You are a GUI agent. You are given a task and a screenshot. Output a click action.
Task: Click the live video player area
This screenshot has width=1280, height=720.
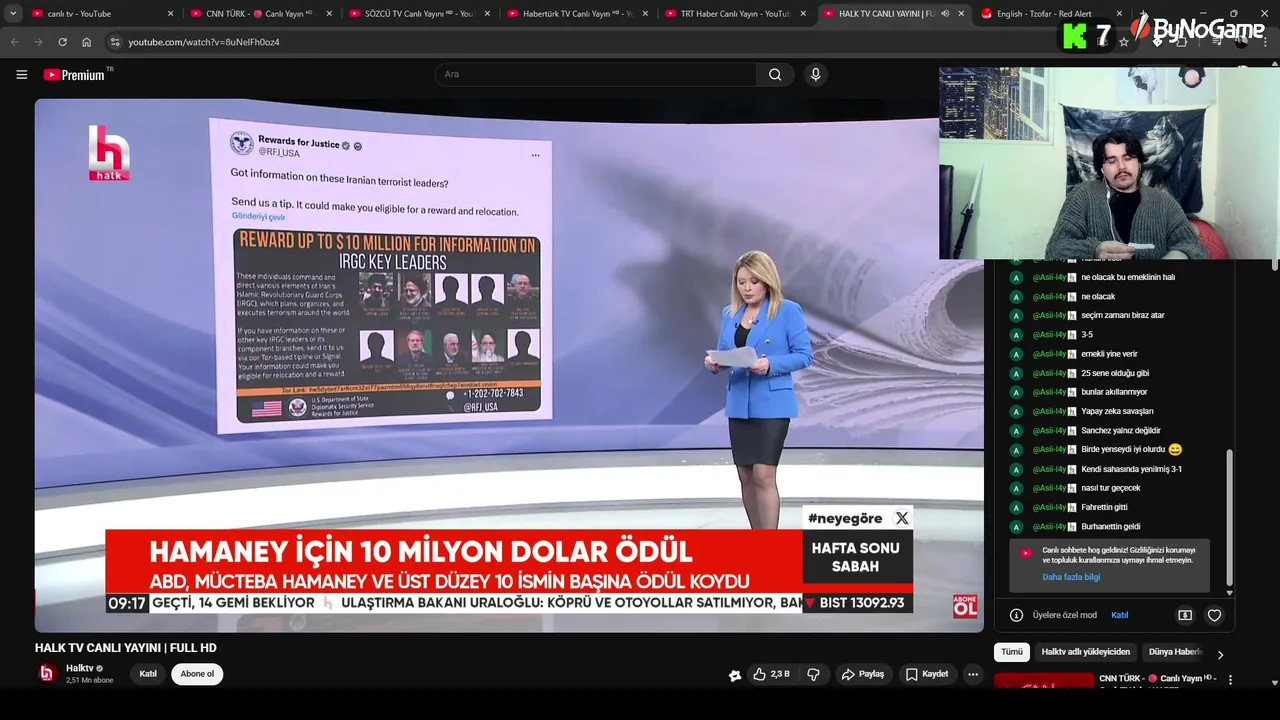click(509, 365)
